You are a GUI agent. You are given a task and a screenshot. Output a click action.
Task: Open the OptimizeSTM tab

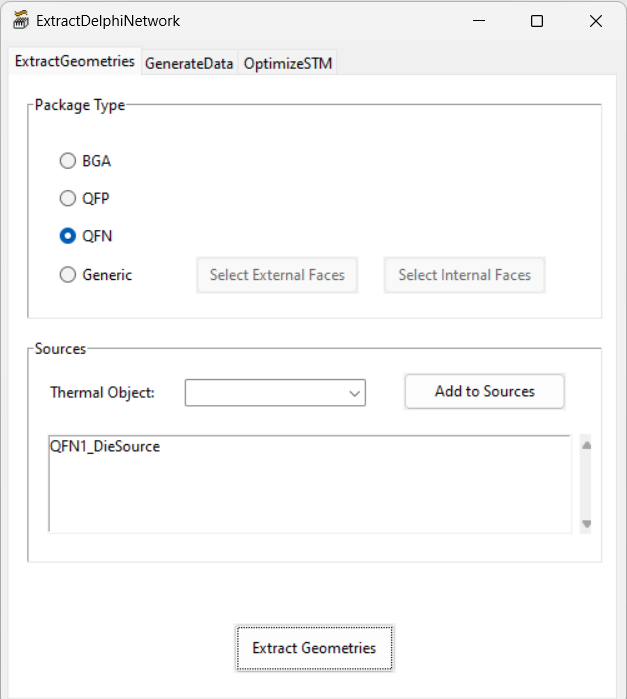pyautogui.click(x=287, y=63)
